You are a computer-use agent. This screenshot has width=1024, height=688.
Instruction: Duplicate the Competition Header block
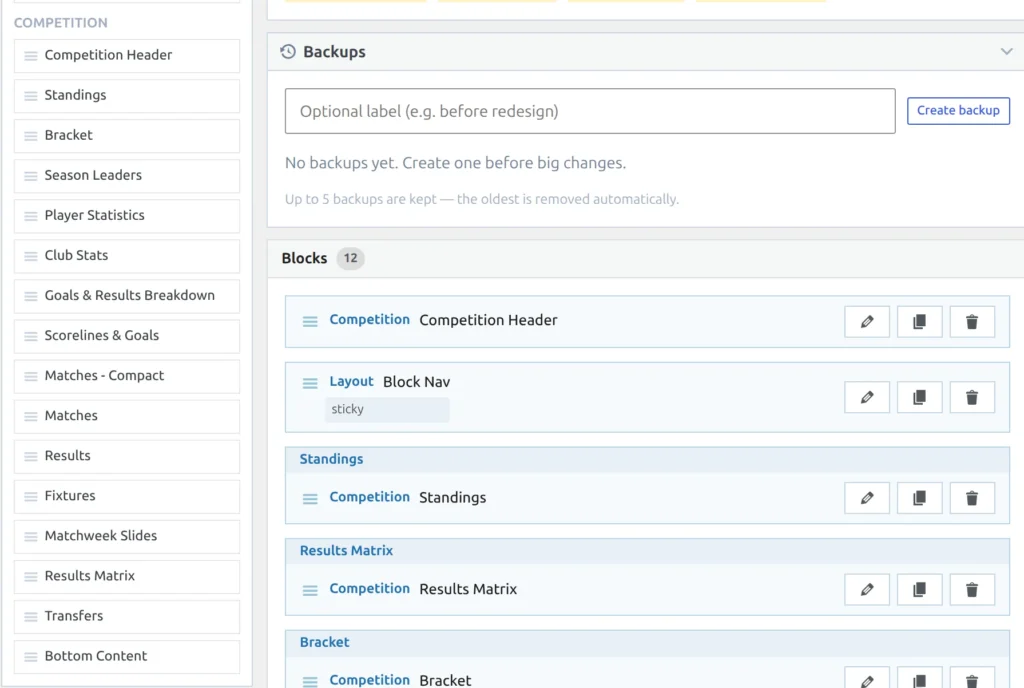[920, 321]
